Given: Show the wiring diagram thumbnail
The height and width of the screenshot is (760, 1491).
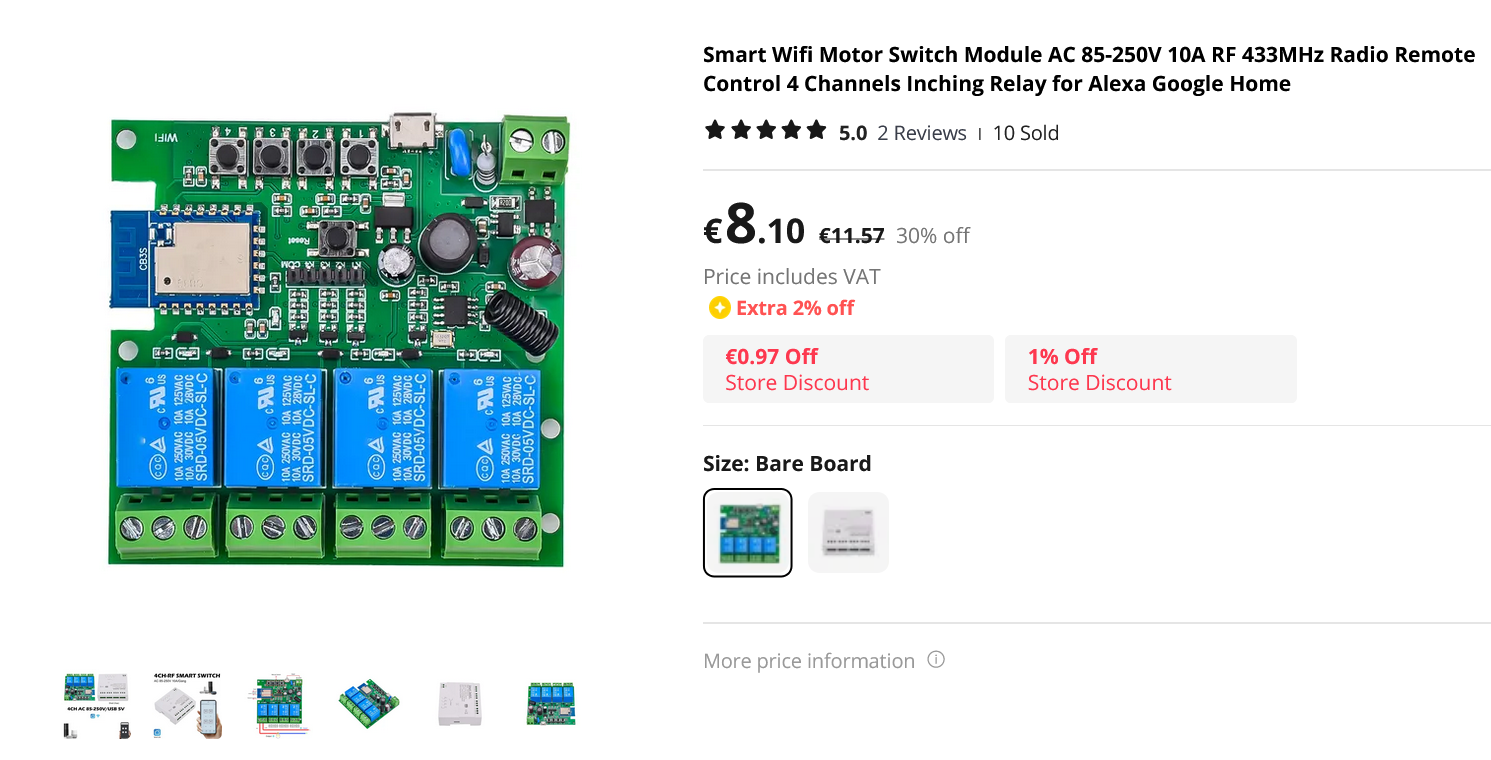Looking at the screenshot, I should [277, 705].
